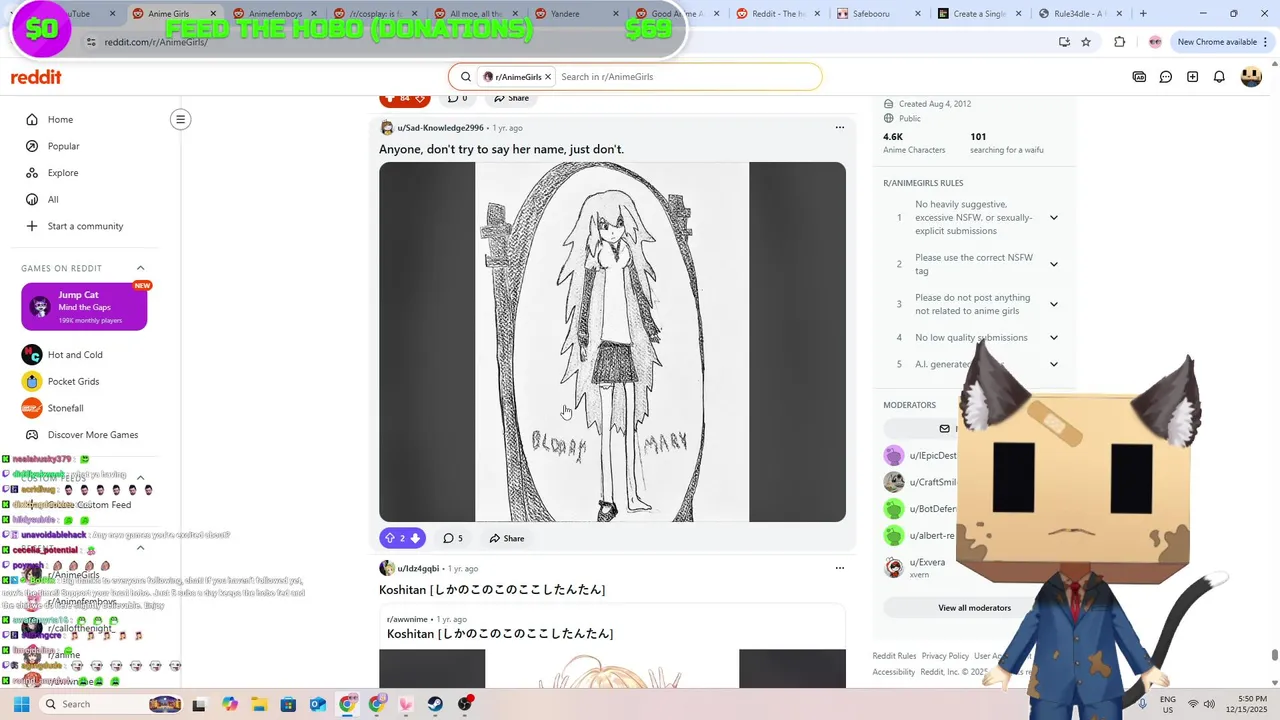The height and width of the screenshot is (720, 1280).
Task: Click View all moderators button
Action: (974, 608)
